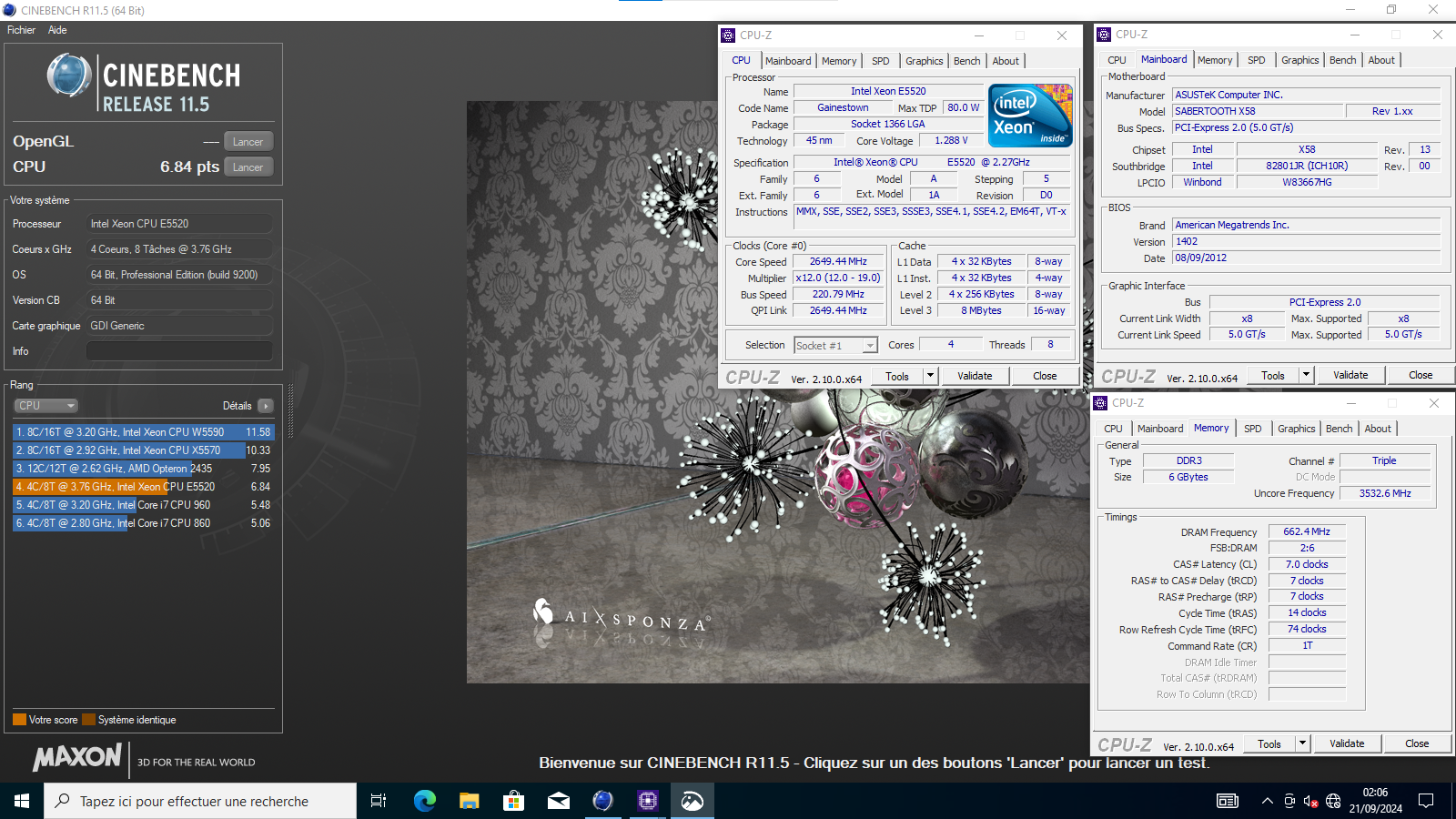Click the Uncore Frequency 3532.6 MHz value

[x=1385, y=493]
